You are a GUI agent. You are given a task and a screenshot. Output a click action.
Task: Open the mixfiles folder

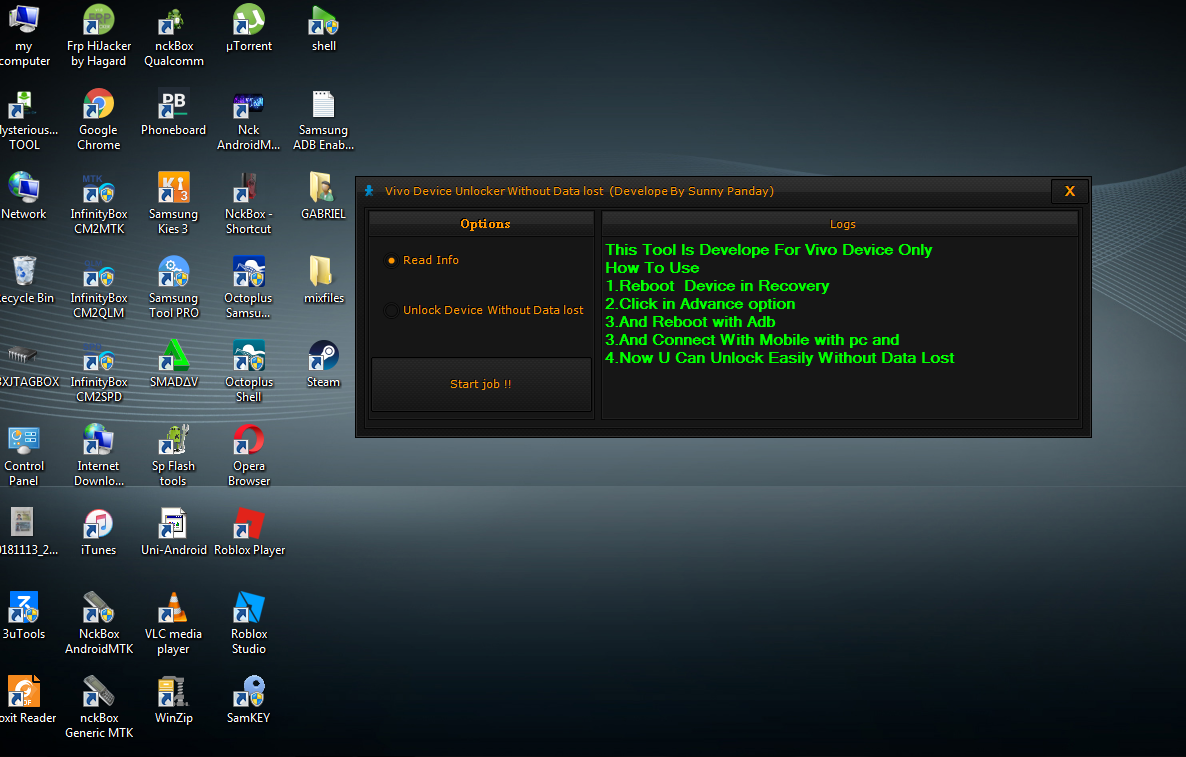click(x=324, y=280)
